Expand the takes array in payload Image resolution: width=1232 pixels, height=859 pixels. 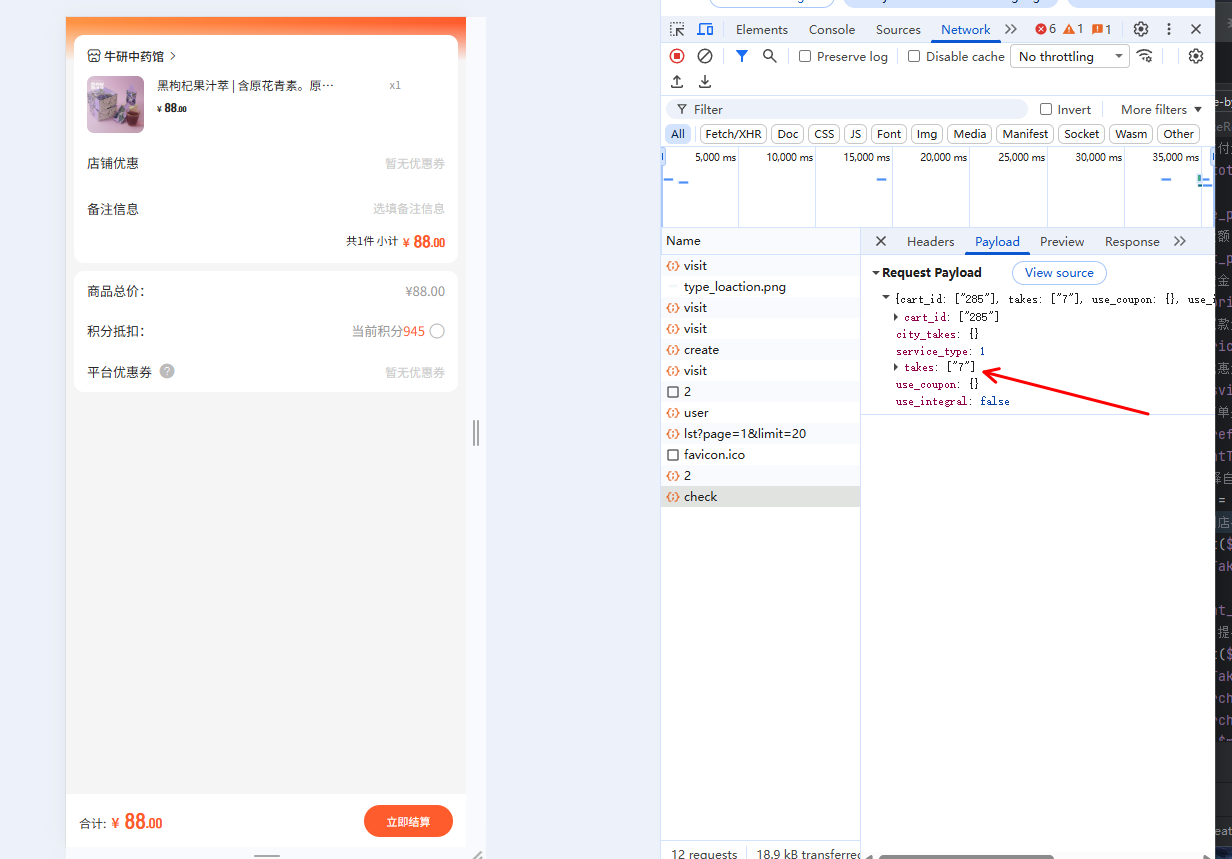(x=896, y=367)
